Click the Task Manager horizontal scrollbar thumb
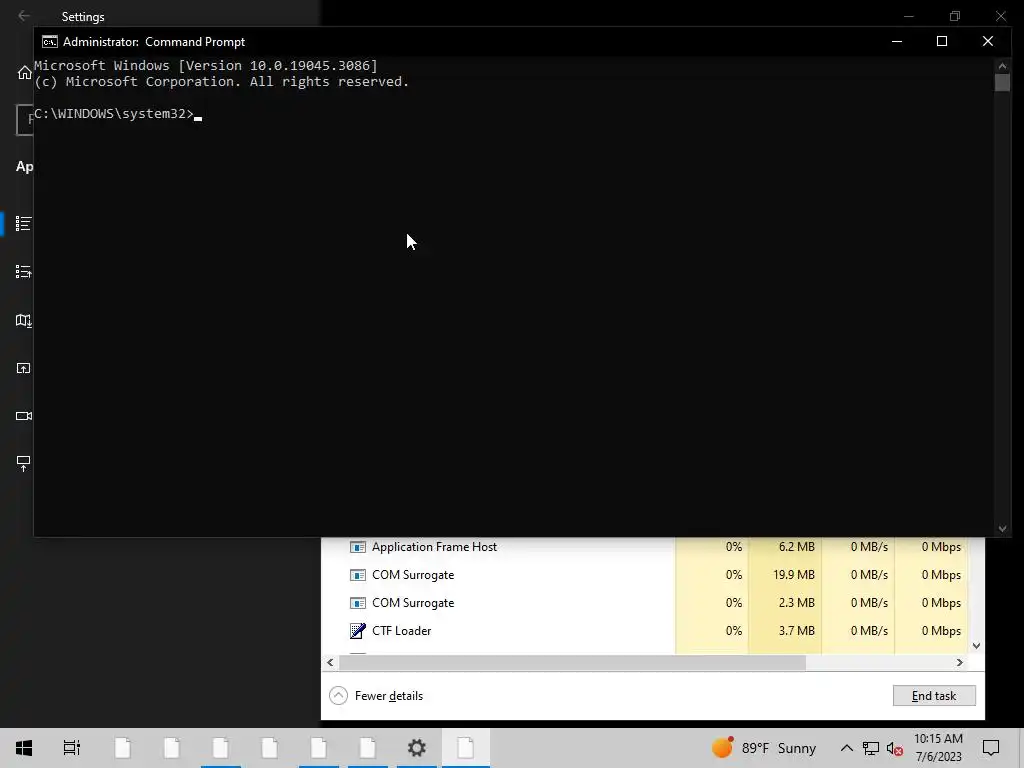The image size is (1024, 768). pos(572,662)
